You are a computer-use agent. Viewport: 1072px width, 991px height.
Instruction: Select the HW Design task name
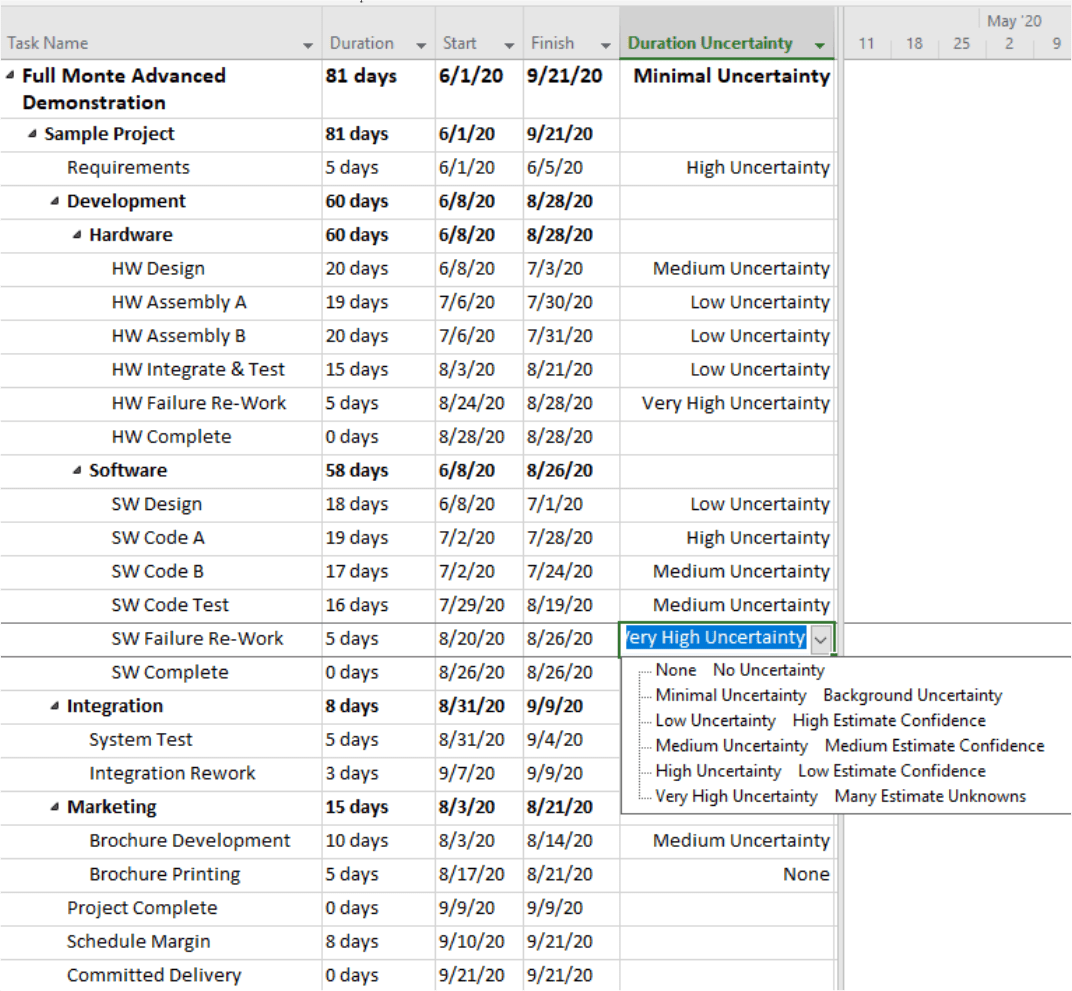(x=158, y=269)
